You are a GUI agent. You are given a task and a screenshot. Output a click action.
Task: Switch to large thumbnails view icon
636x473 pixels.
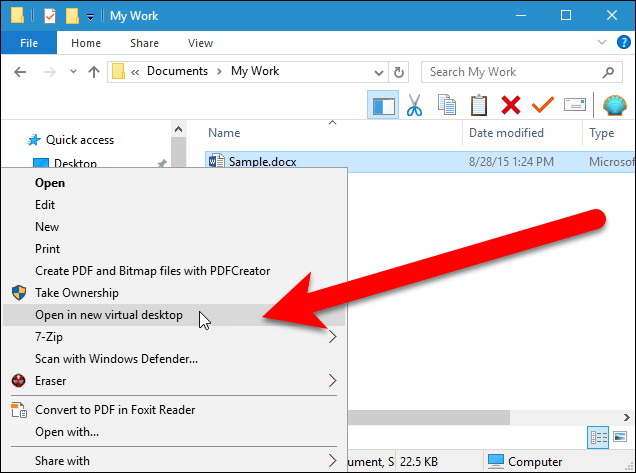[x=620, y=437]
